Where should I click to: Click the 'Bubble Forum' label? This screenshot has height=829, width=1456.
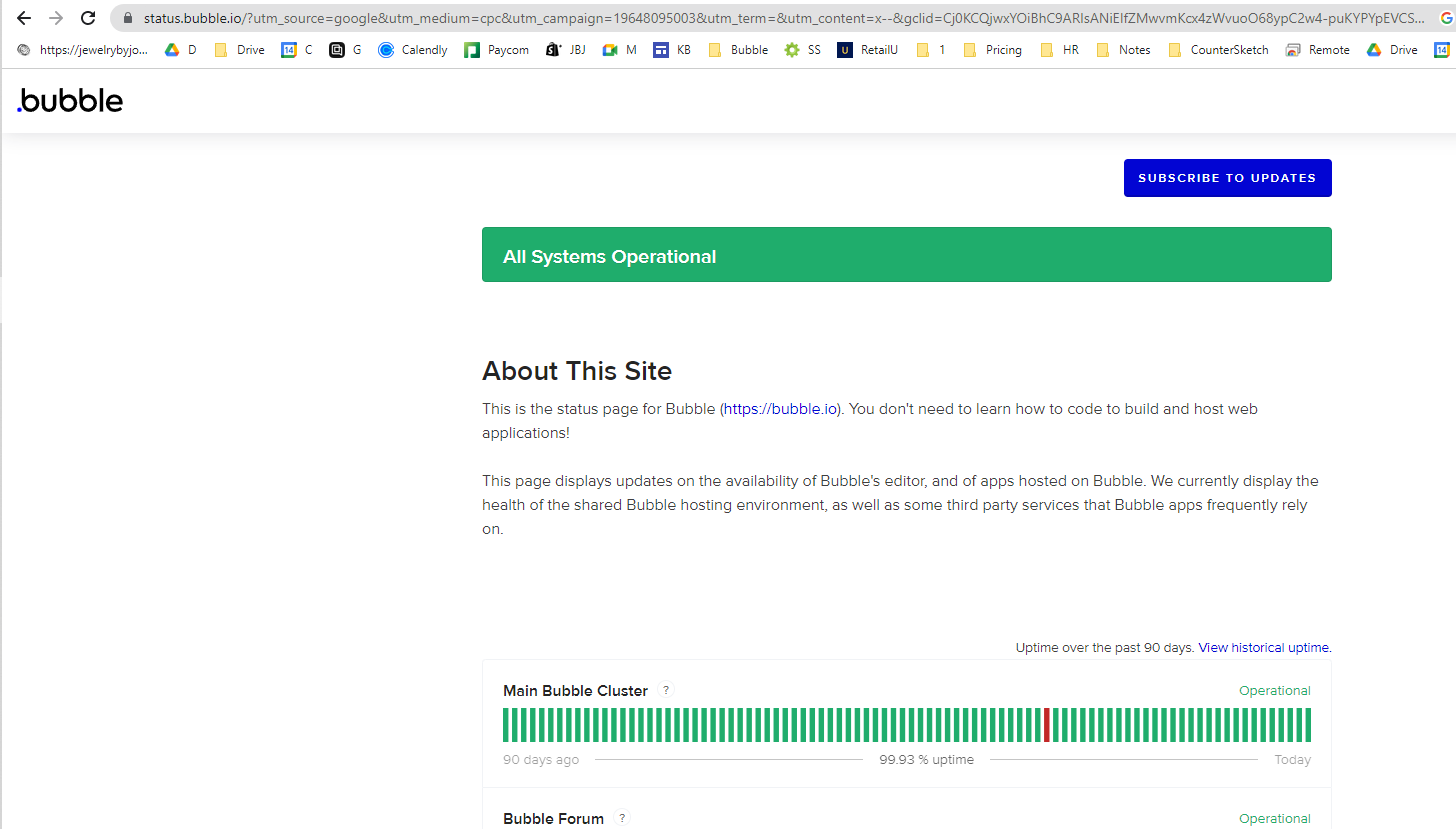(x=553, y=819)
